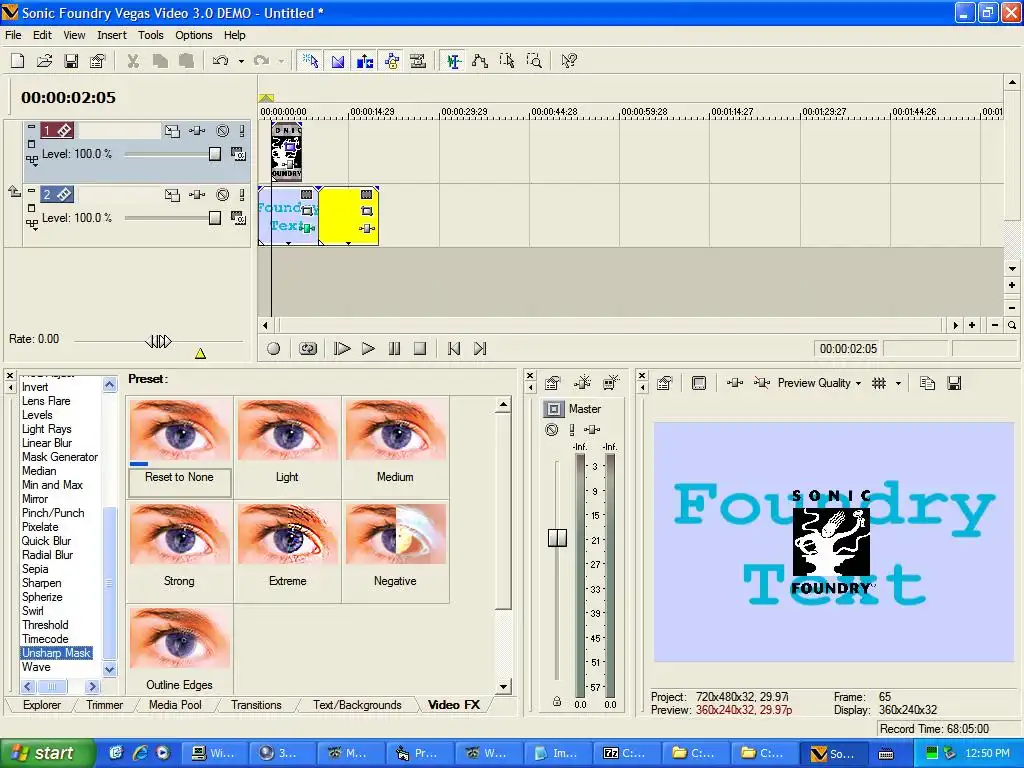The height and width of the screenshot is (768, 1024).
Task: Toggle Auto Ripple toolbar button
Action: pos(365,61)
